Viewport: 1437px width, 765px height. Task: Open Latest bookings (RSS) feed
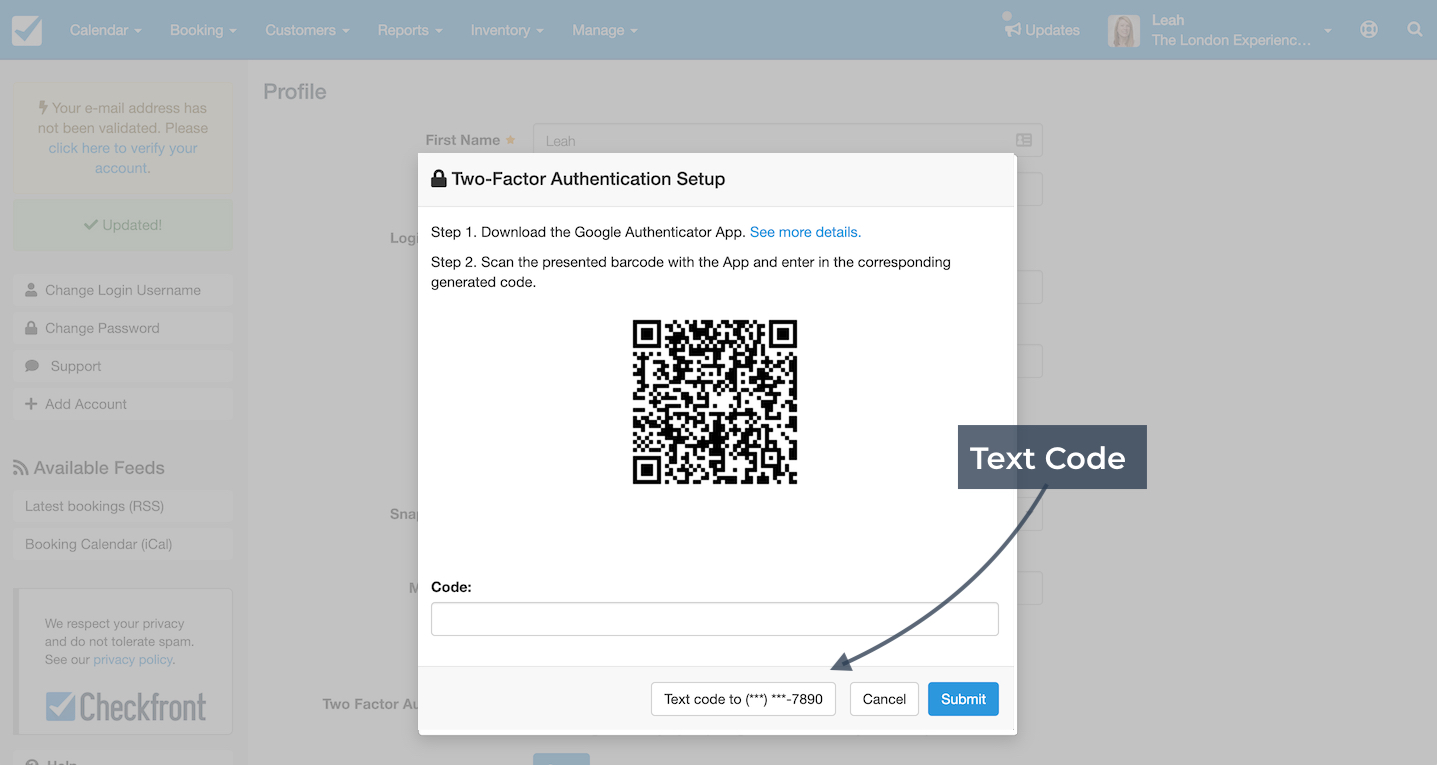pyautogui.click(x=123, y=506)
